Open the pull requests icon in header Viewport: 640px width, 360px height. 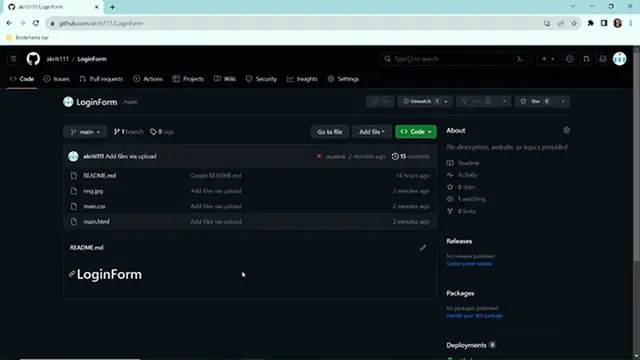[586, 59]
